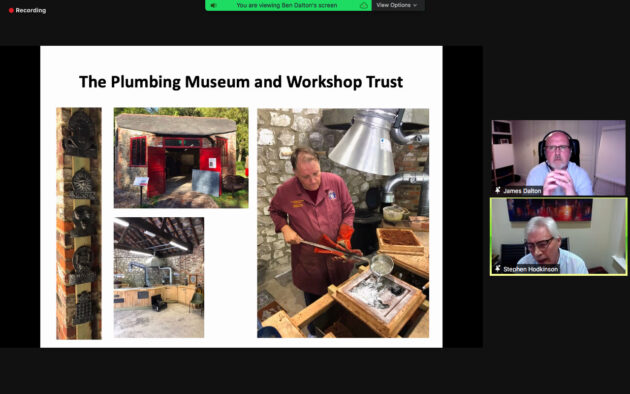
Task: Click the slide title Plumbing Museum and Workshop Trust
Action: (241, 82)
